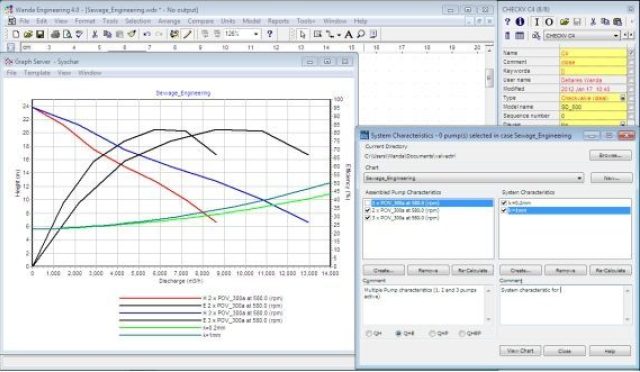
Task: Click the Cut scissors icon in main toolbar
Action: (95, 34)
